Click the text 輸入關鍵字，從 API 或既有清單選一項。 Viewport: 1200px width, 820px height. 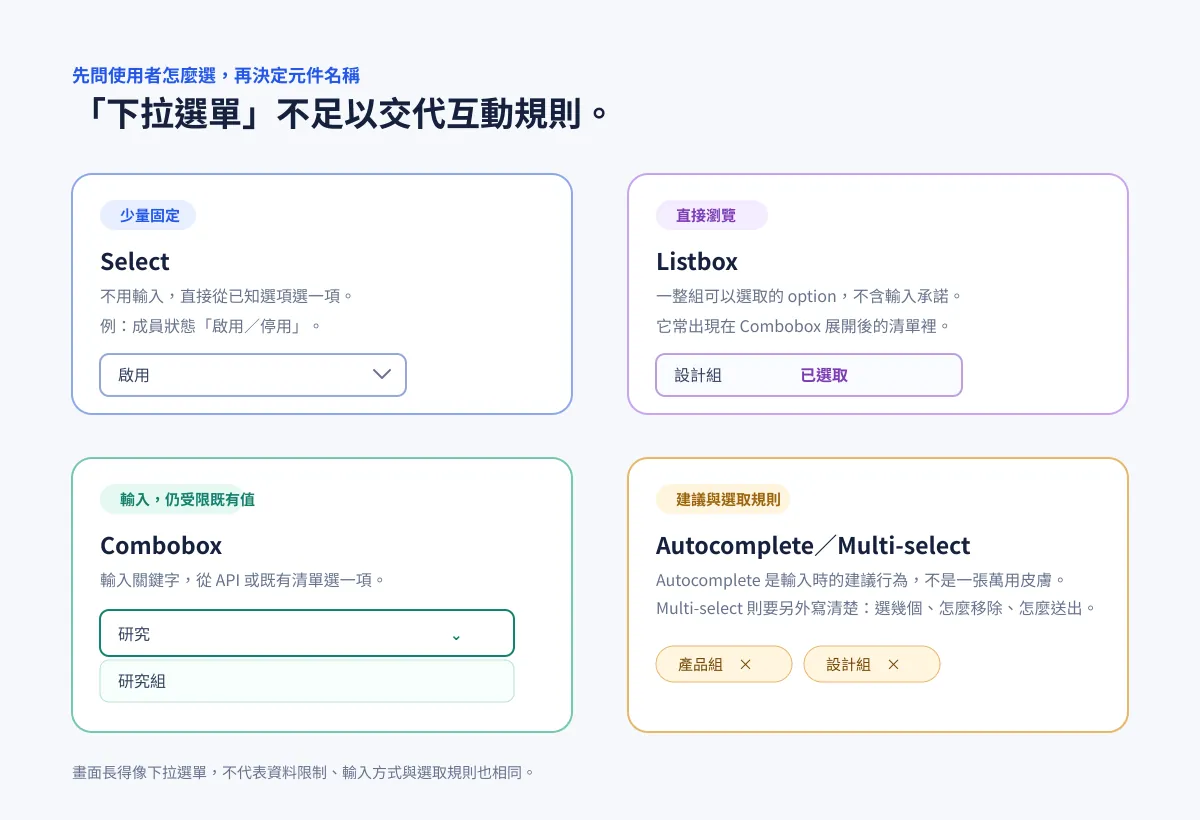click(243, 580)
